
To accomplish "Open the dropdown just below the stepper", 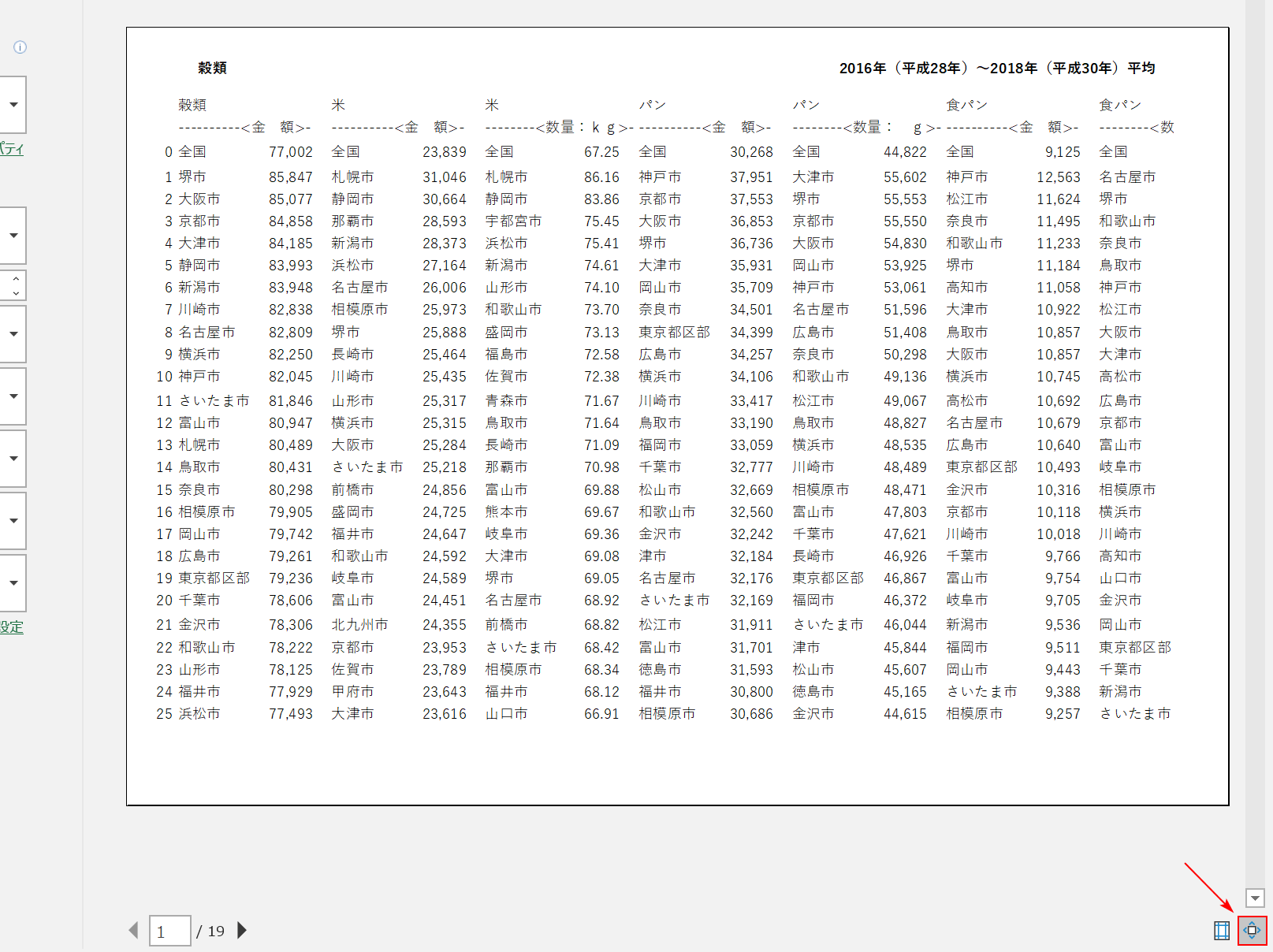I will pos(13,334).
